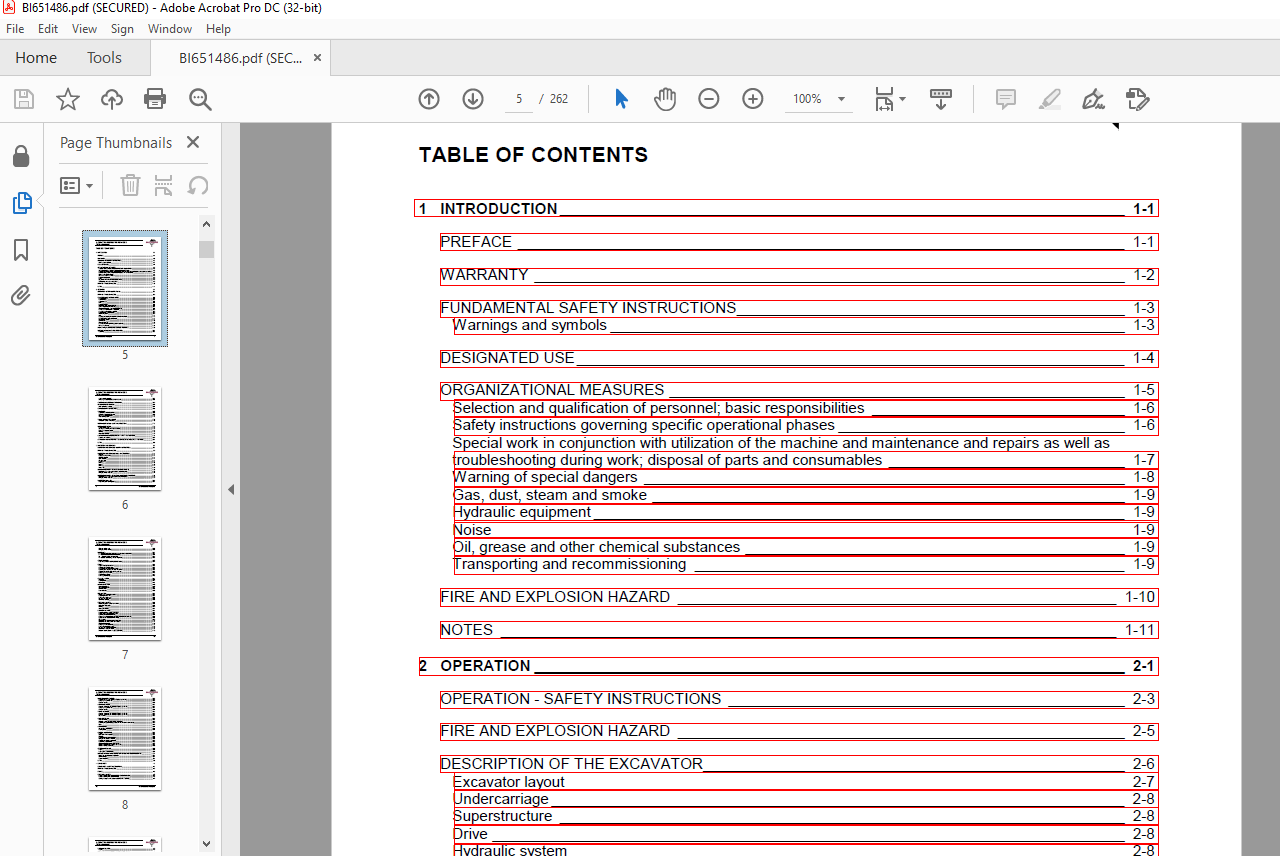Print the document with the printer icon
The image size is (1280, 856).
tap(155, 99)
